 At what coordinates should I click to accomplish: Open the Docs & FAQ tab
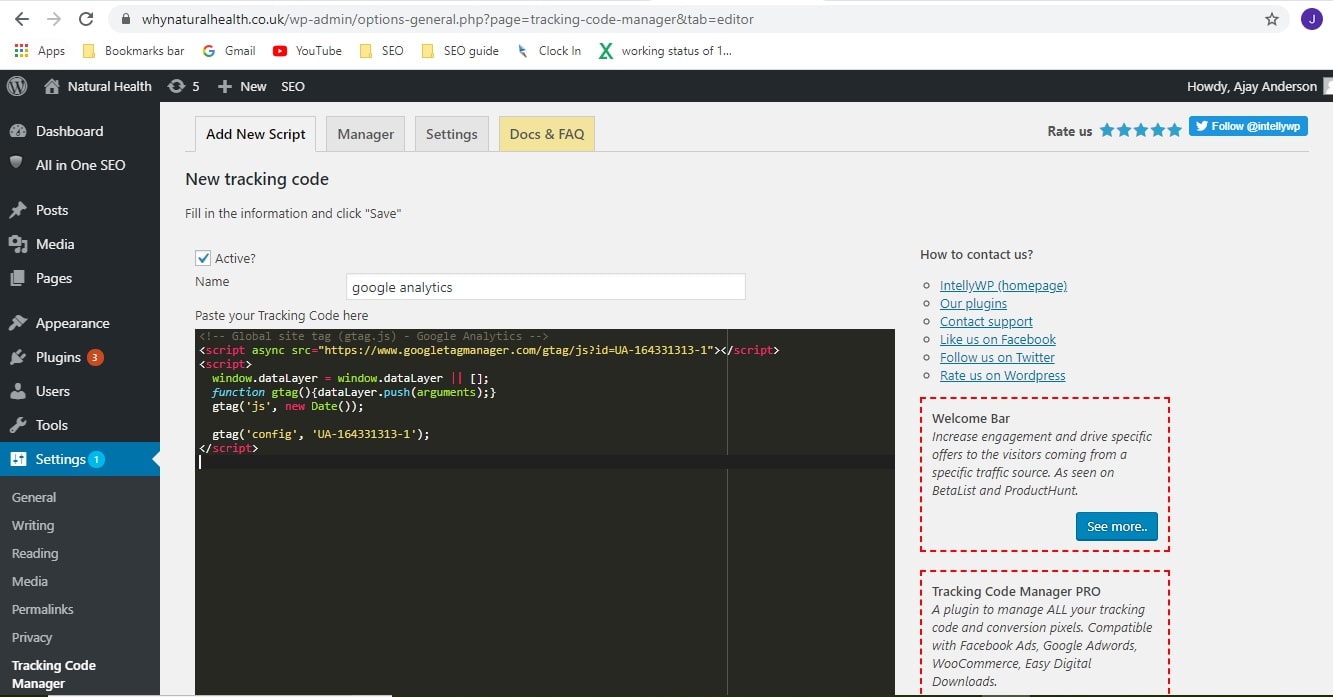pos(546,133)
